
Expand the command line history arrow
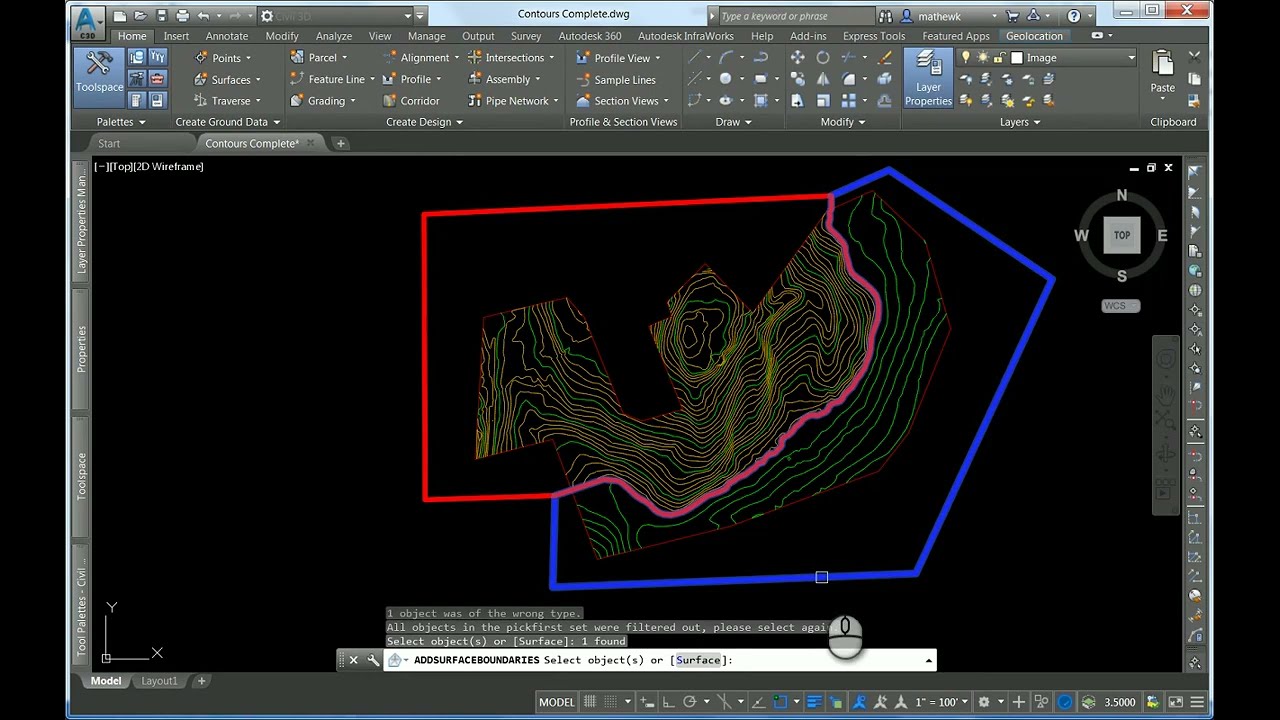[929, 660]
